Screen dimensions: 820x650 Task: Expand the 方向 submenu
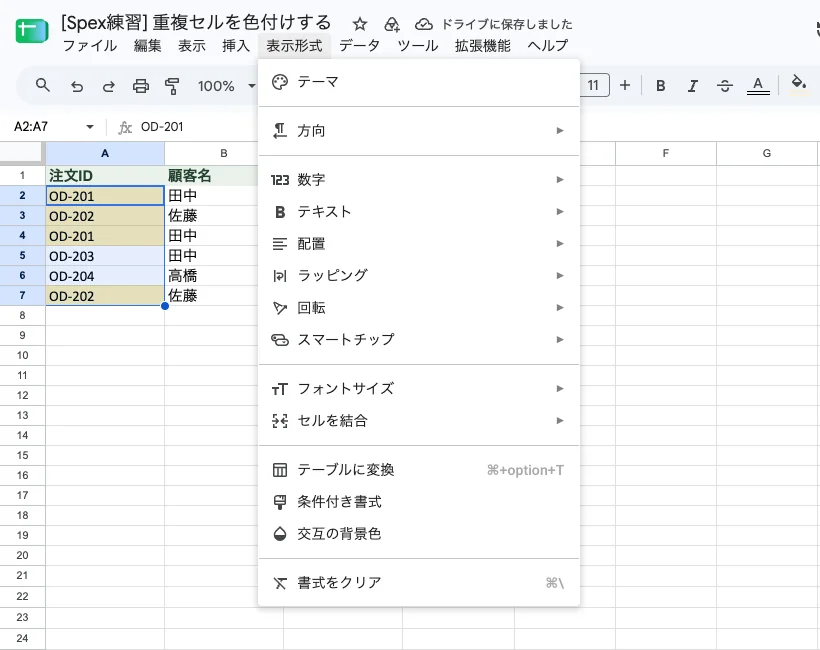click(419, 131)
